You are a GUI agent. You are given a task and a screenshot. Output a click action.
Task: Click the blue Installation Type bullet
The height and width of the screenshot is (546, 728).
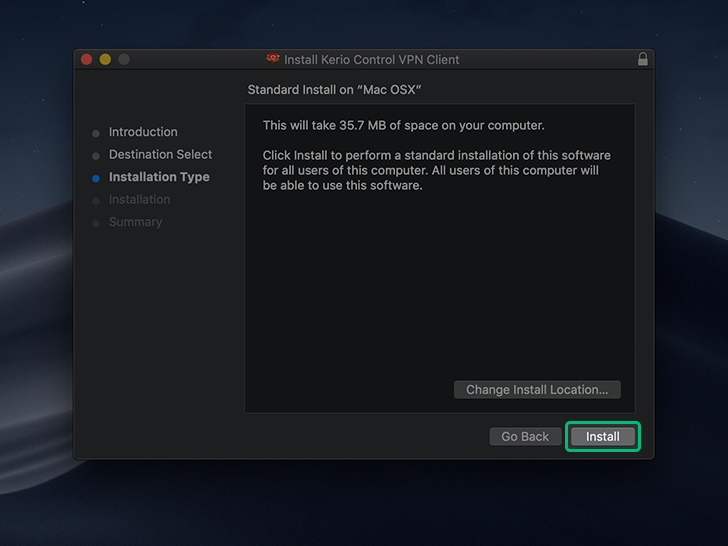tap(96, 178)
